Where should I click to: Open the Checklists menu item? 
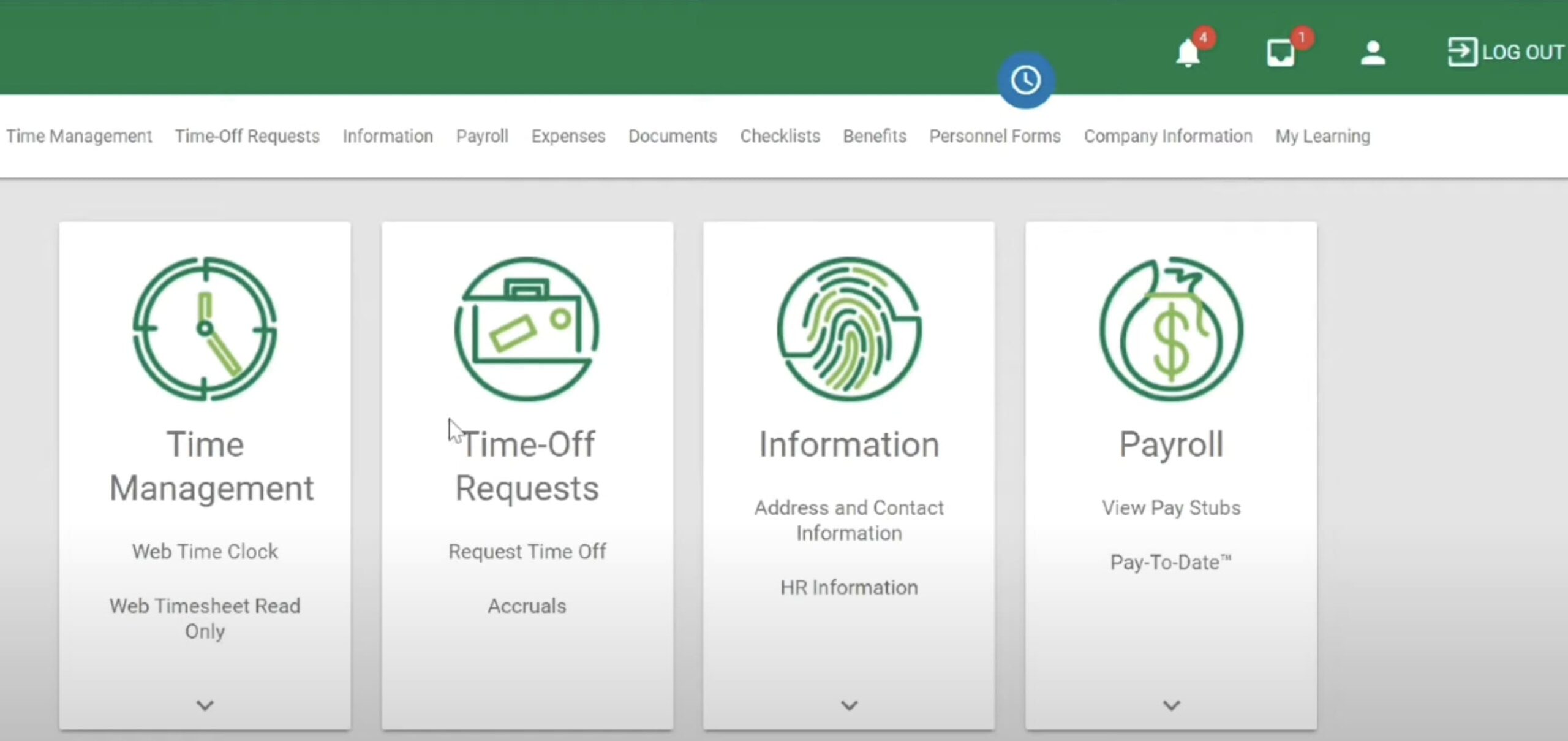tap(780, 136)
